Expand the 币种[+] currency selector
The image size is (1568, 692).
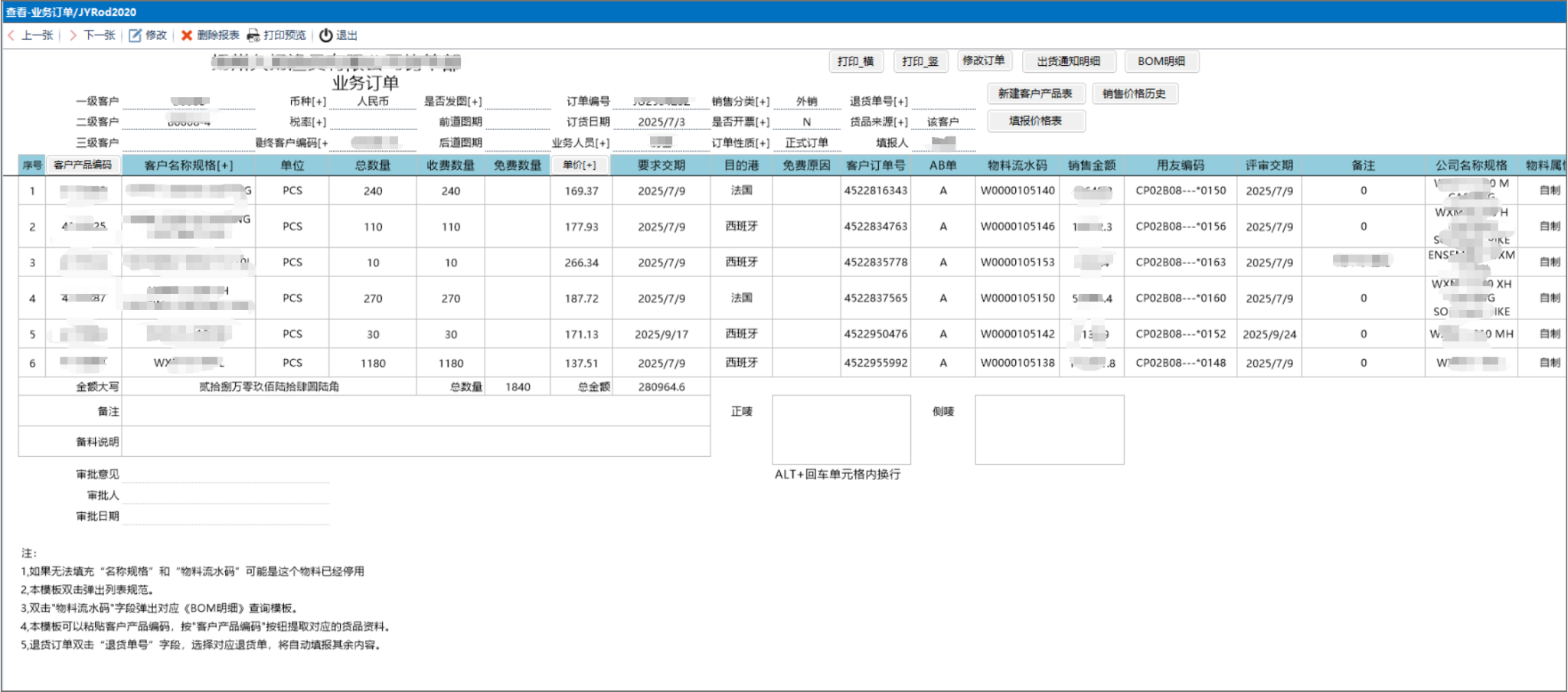309,100
